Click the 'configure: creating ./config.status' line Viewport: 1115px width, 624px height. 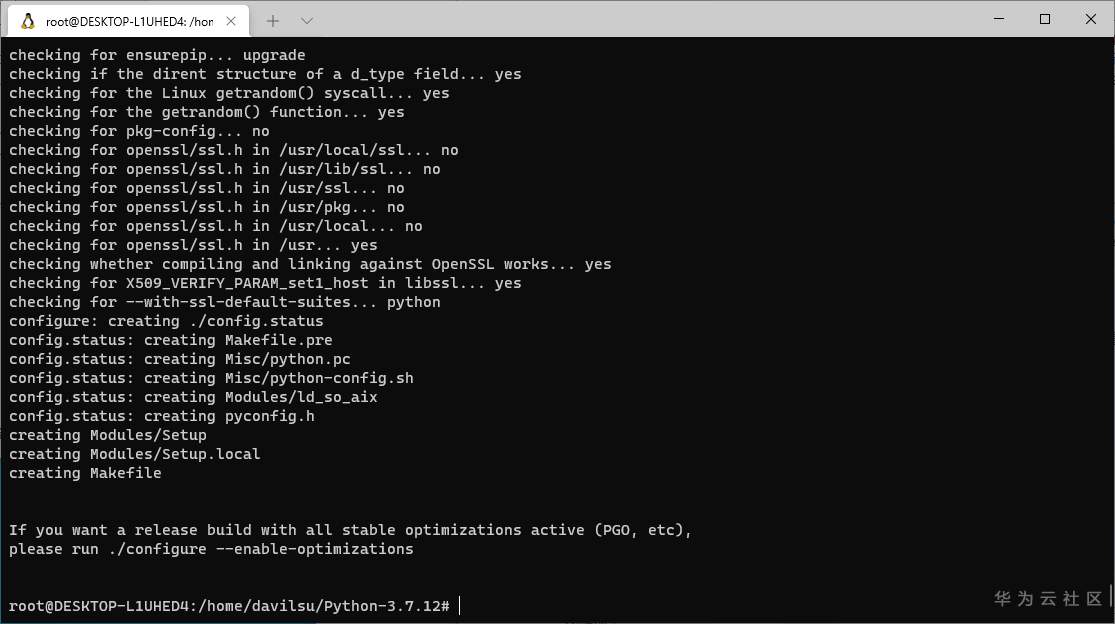coord(166,321)
